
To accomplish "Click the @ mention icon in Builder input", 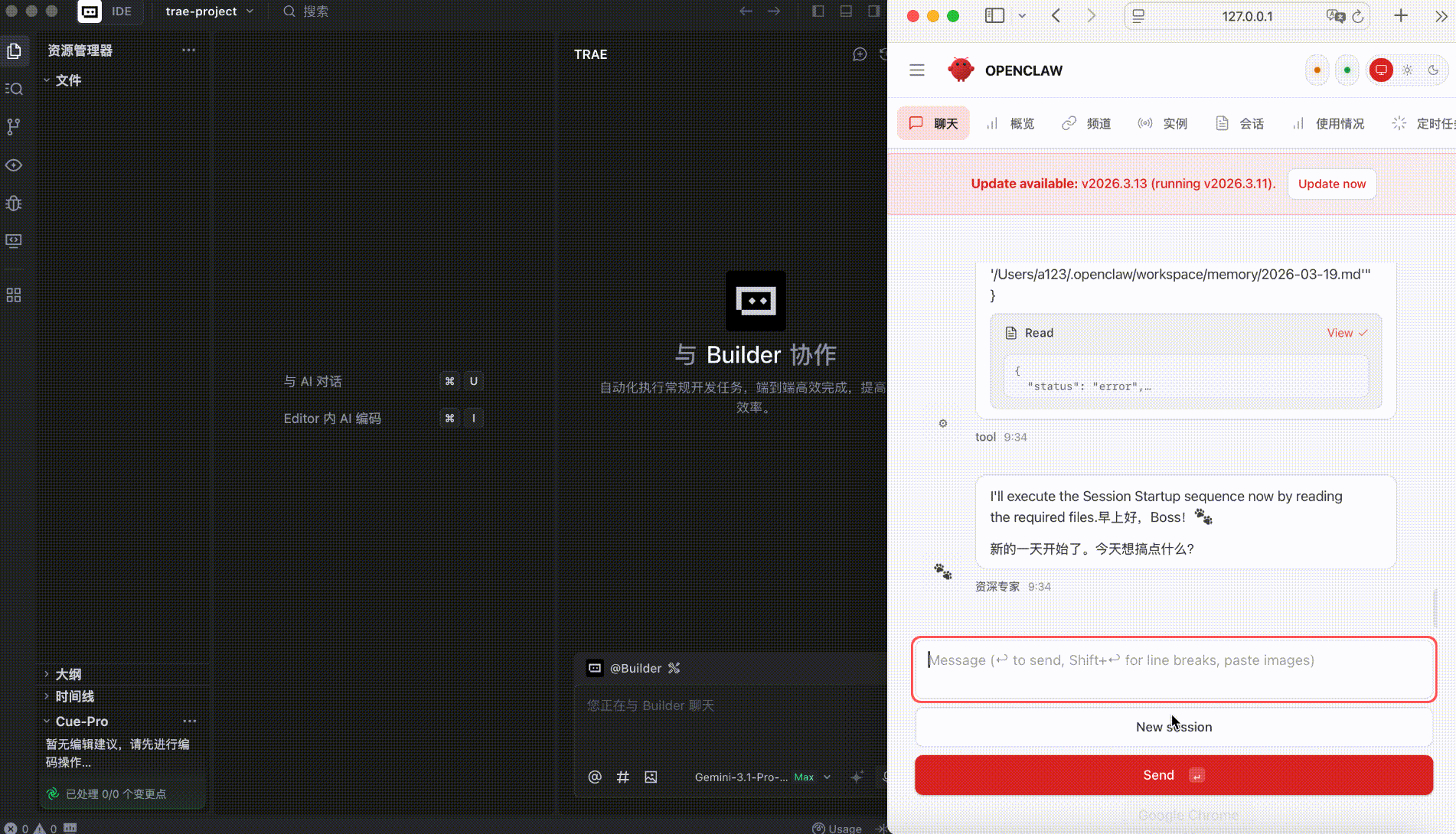I will pyautogui.click(x=595, y=777).
